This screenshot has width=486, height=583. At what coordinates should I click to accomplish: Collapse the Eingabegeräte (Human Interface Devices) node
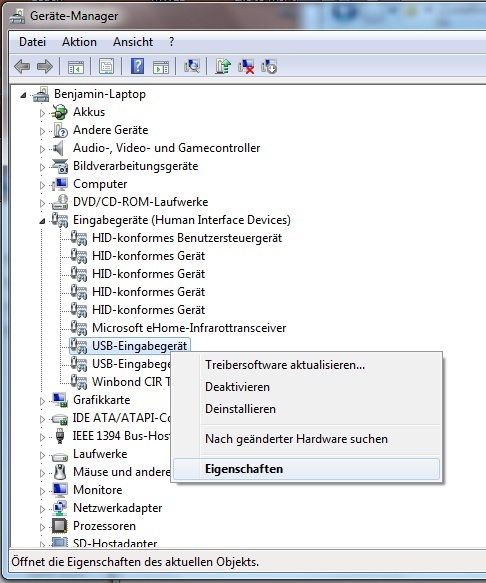tap(42, 221)
